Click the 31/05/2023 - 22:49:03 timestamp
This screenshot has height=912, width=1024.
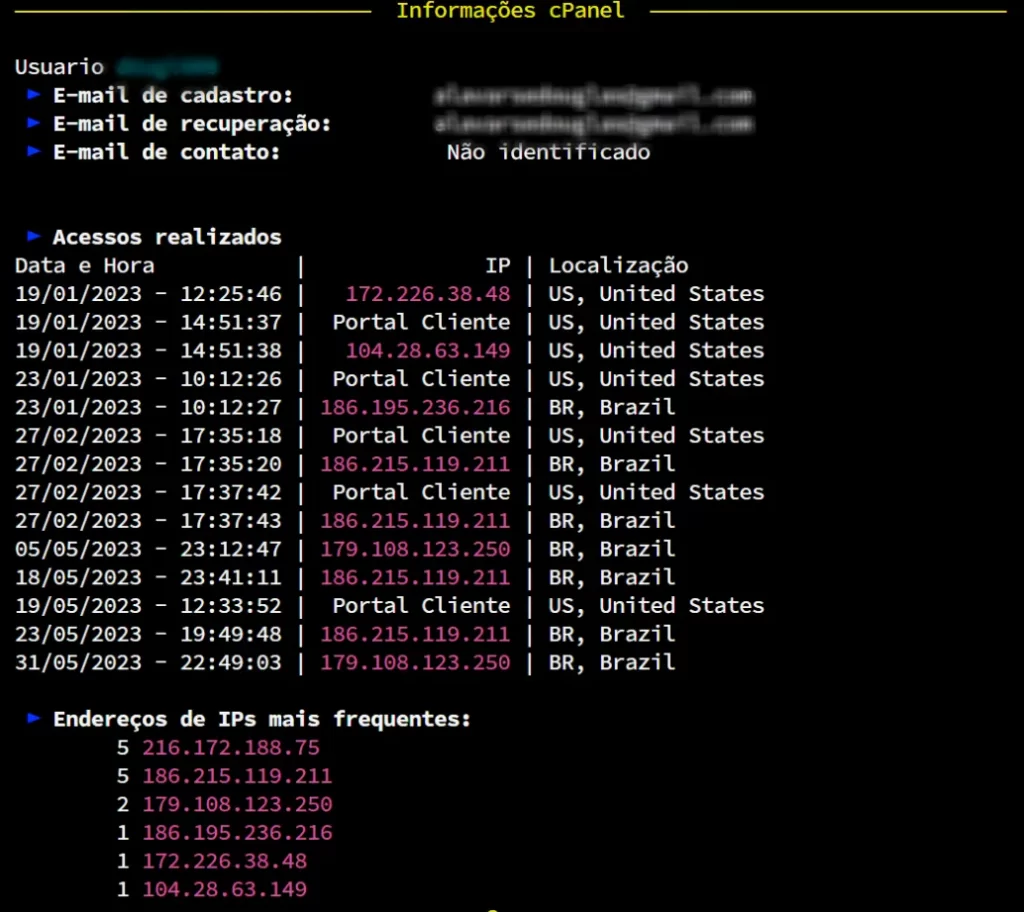pos(148,662)
